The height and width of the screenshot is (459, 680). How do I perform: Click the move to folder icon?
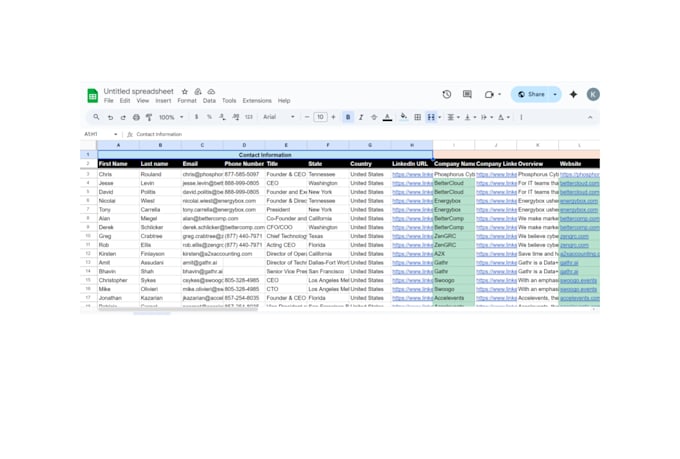[x=198, y=92]
